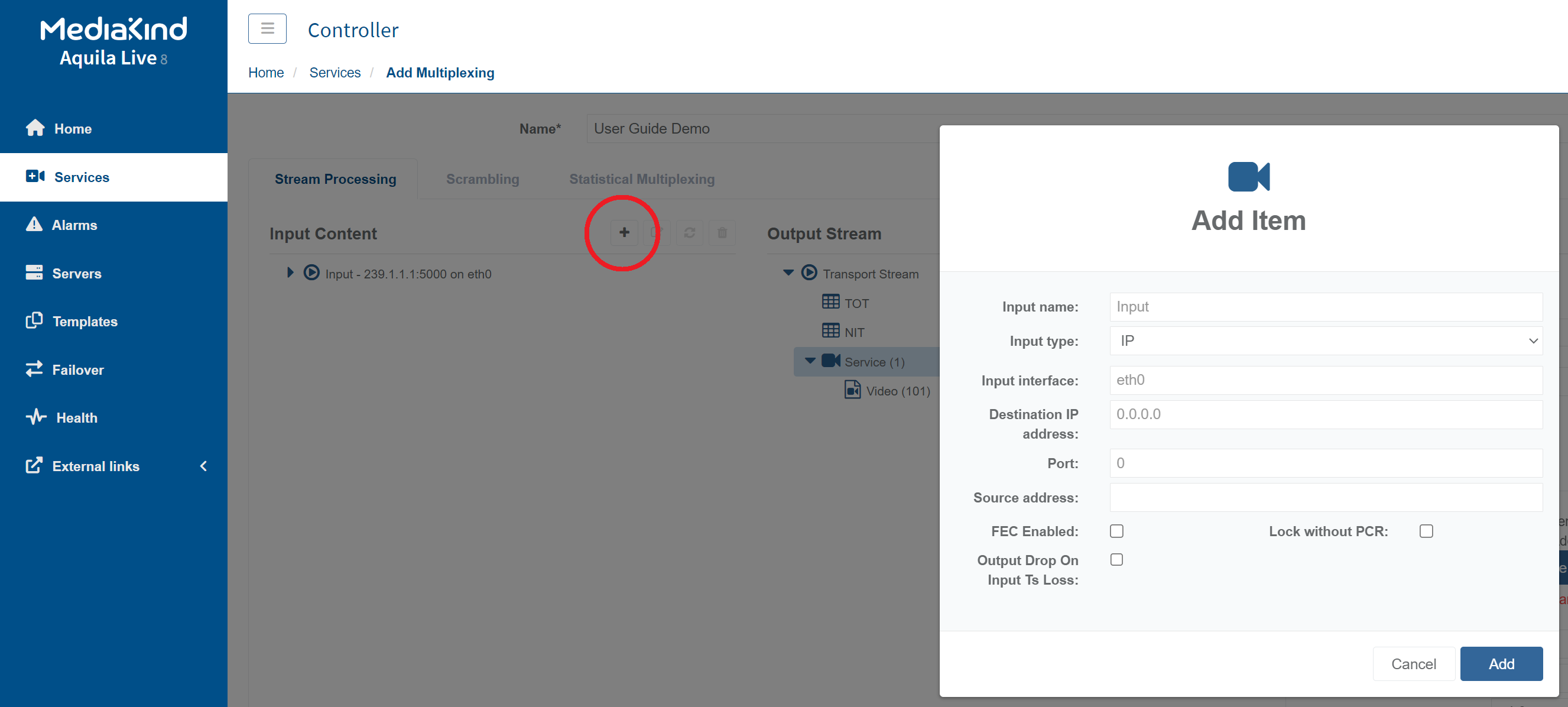Click the plus icon in Input Content
Viewport: 1568px width, 707px height.
[624, 233]
